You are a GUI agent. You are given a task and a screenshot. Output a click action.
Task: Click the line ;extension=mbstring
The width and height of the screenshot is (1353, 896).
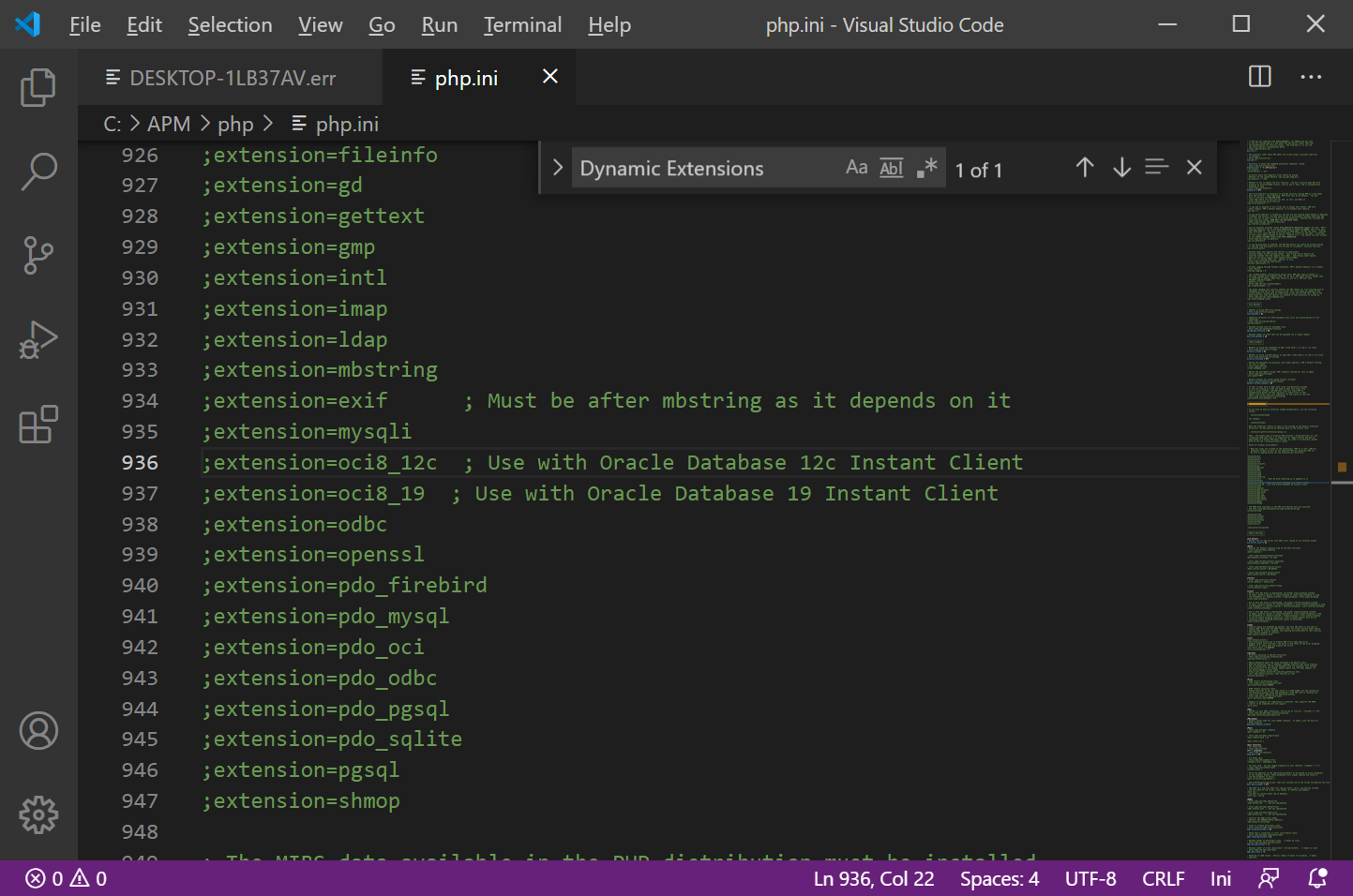pyautogui.click(x=320, y=369)
